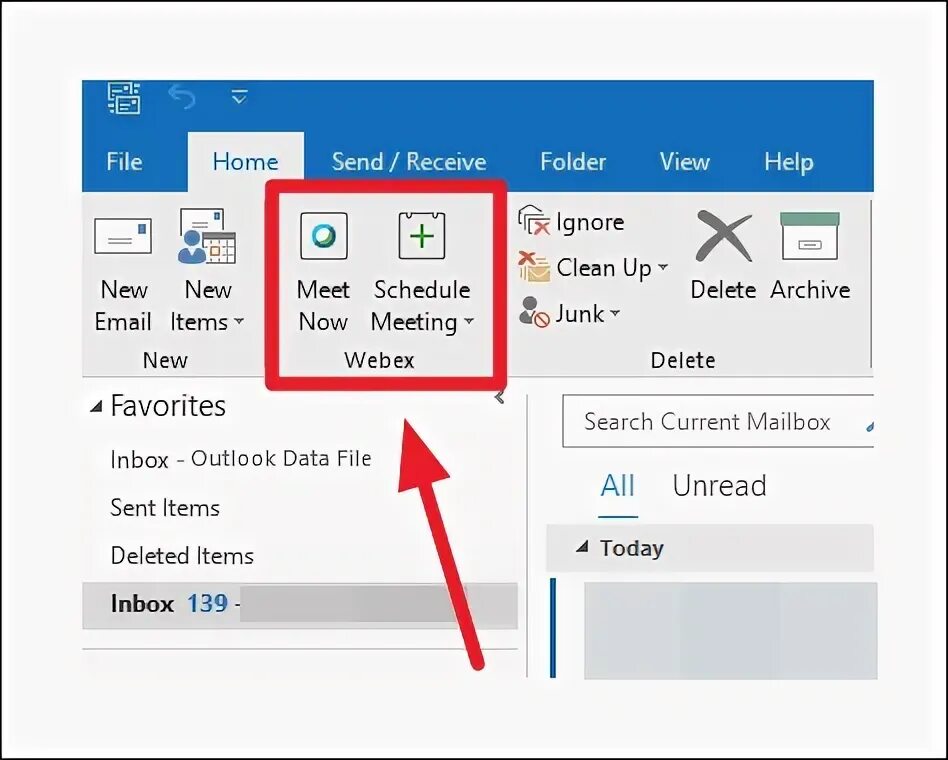This screenshot has width=948, height=760.
Task: Open the Help ribbon tab
Action: (x=788, y=161)
